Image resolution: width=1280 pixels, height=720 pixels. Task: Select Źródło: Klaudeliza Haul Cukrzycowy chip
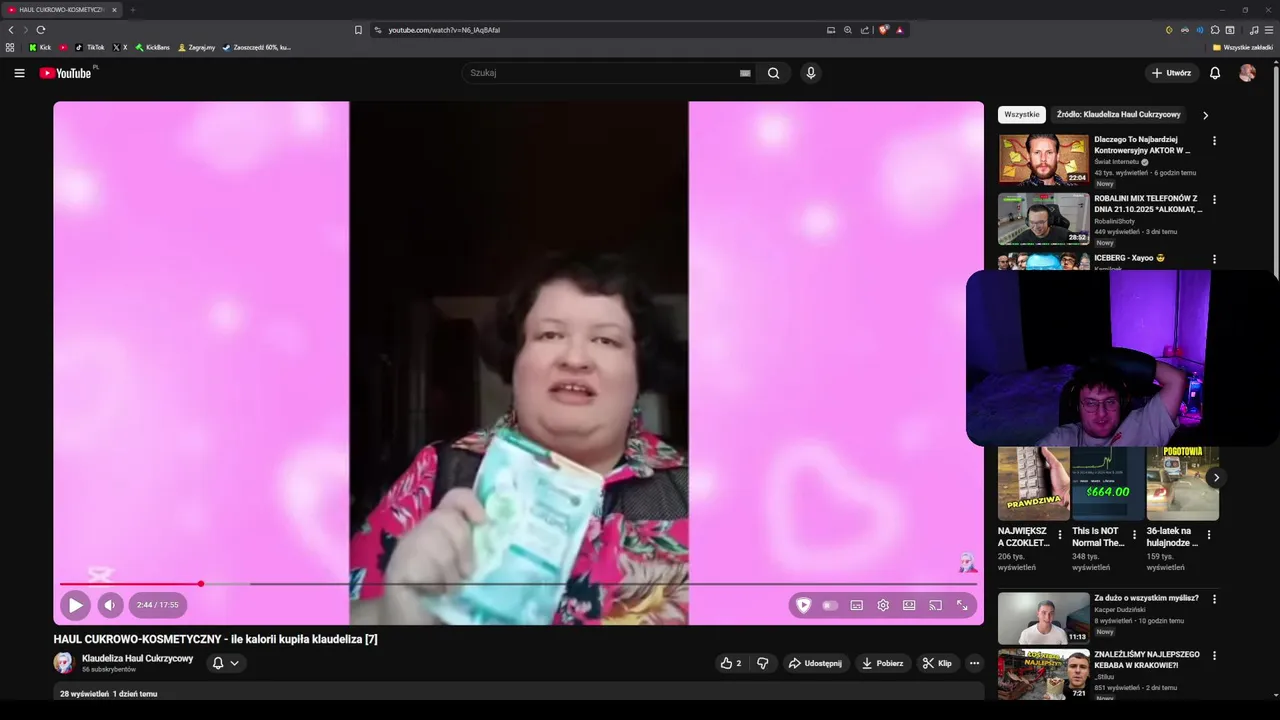[1118, 115]
